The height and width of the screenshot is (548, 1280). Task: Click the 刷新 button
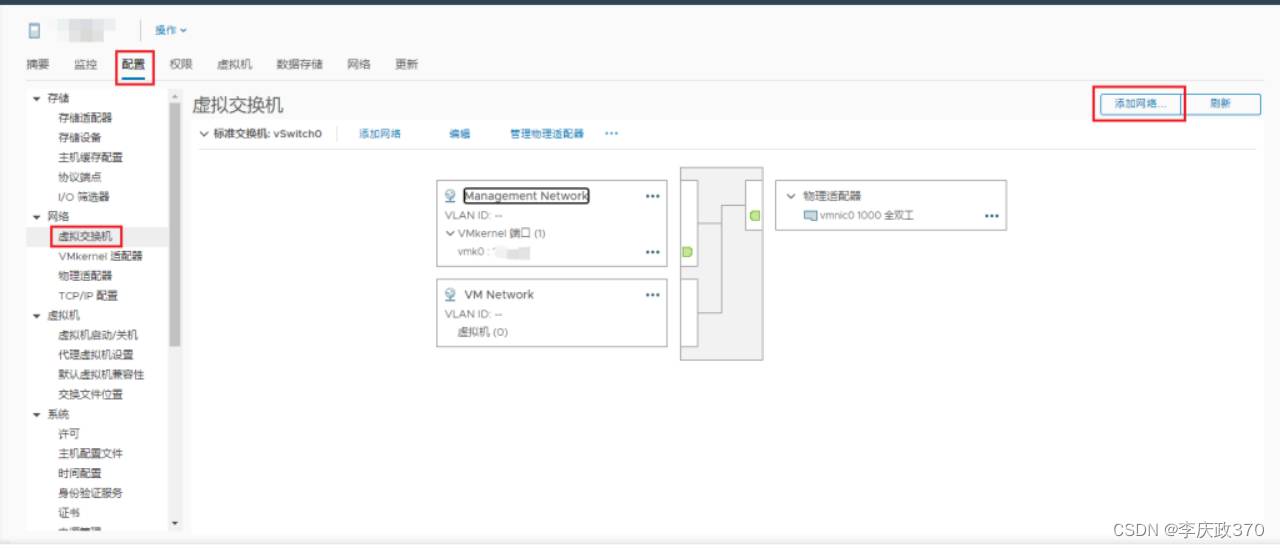tap(1219, 104)
